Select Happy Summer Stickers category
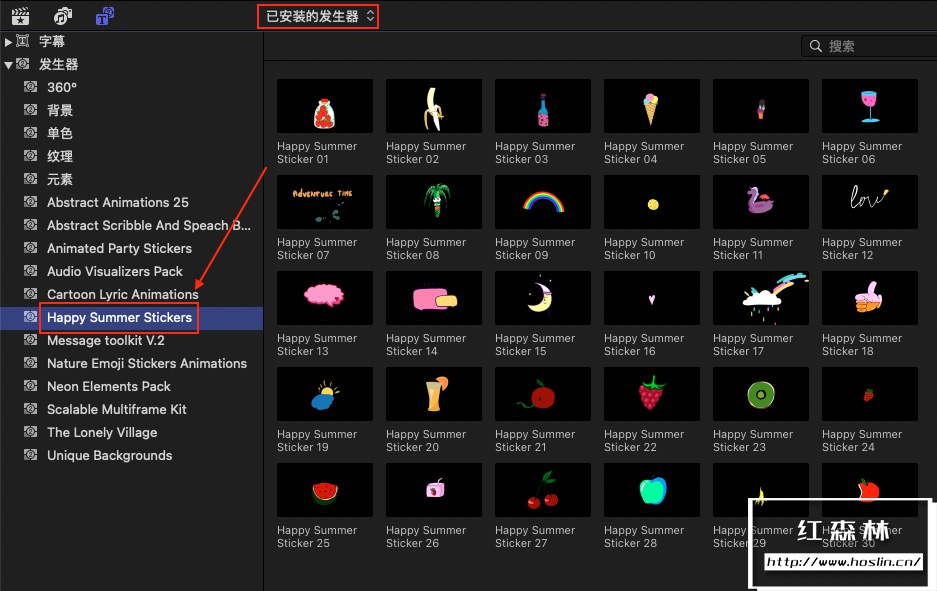Viewport: 937px width, 591px height. pyautogui.click(x=120, y=317)
